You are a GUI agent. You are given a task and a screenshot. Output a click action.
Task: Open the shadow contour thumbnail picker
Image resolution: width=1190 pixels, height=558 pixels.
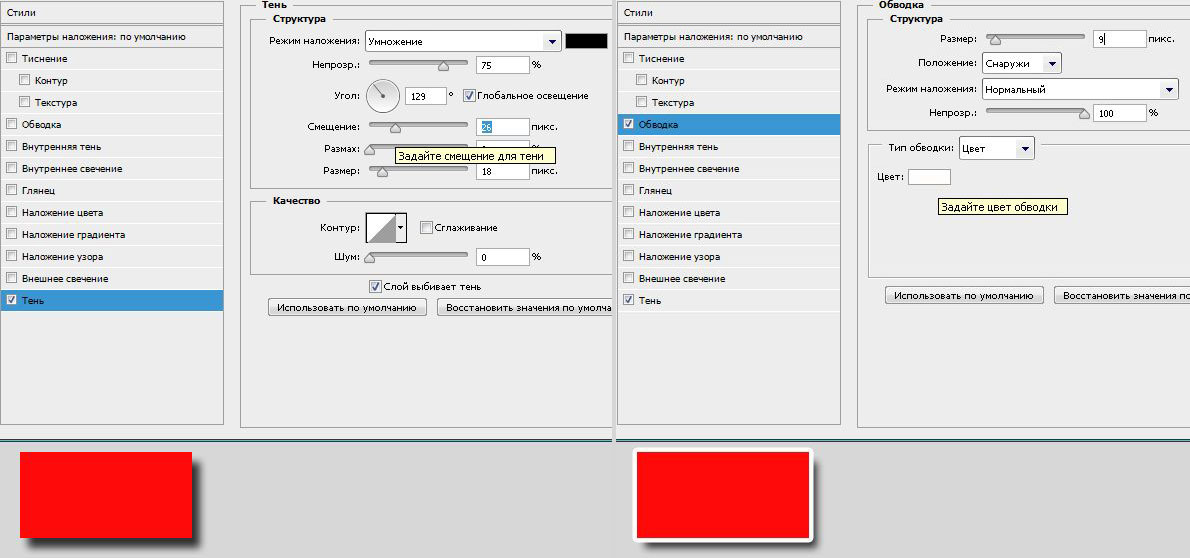[x=381, y=228]
